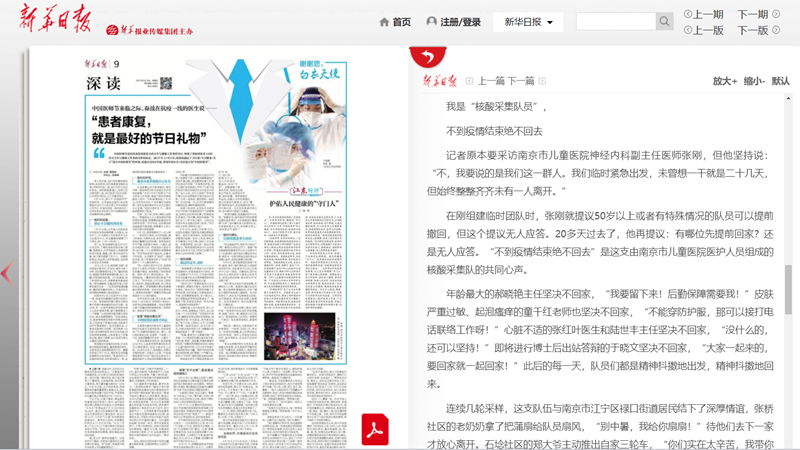Click the 江东时评 column label

tap(307, 191)
